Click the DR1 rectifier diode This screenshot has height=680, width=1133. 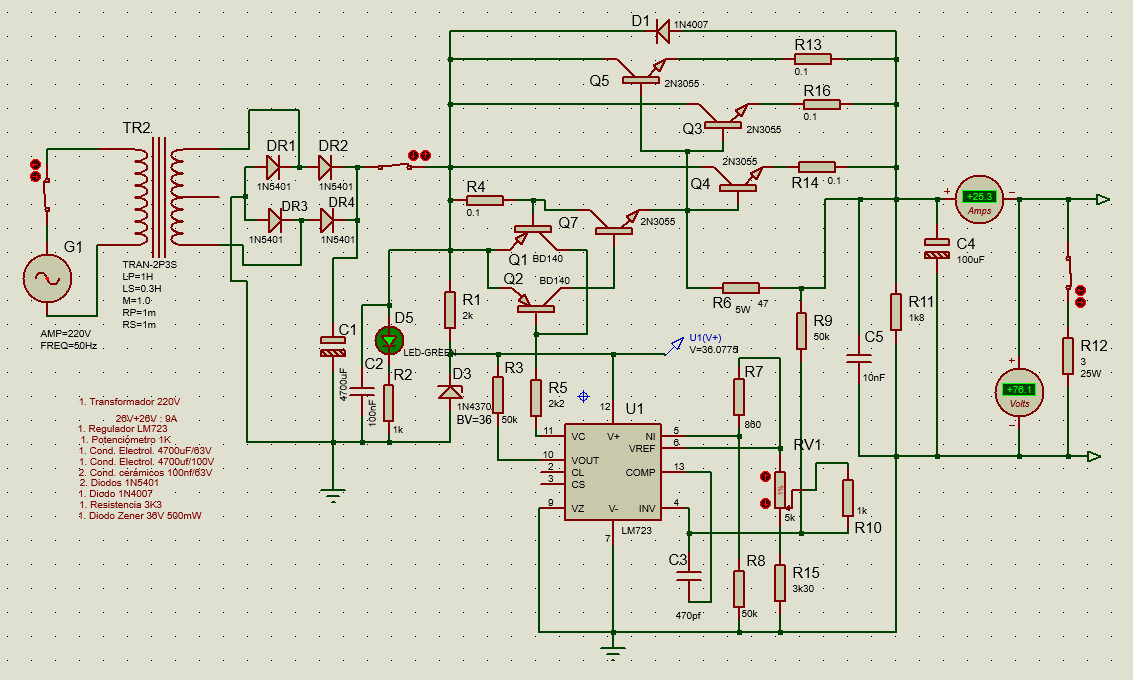(x=274, y=167)
